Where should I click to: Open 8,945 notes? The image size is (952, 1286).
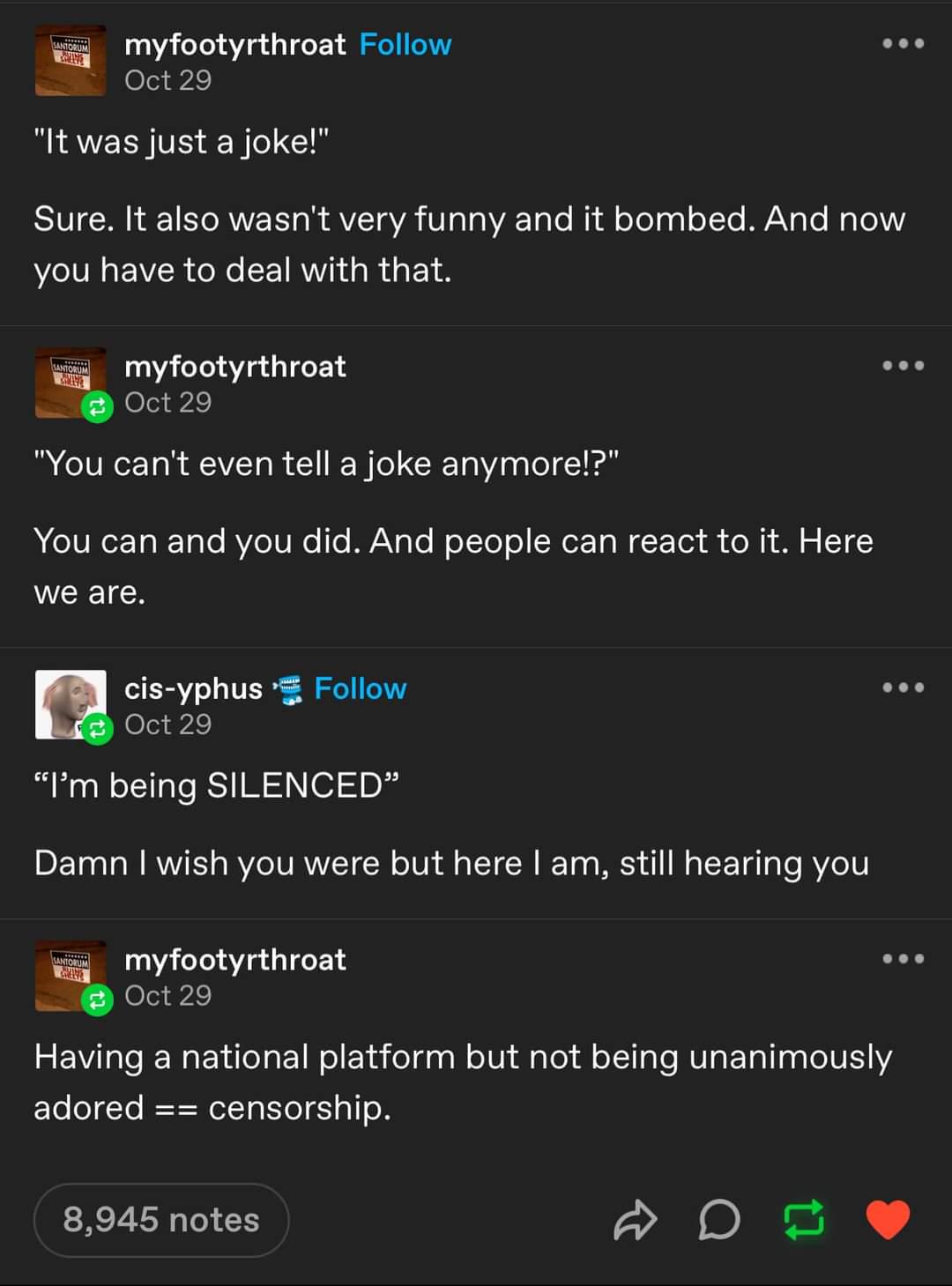pos(161,1220)
